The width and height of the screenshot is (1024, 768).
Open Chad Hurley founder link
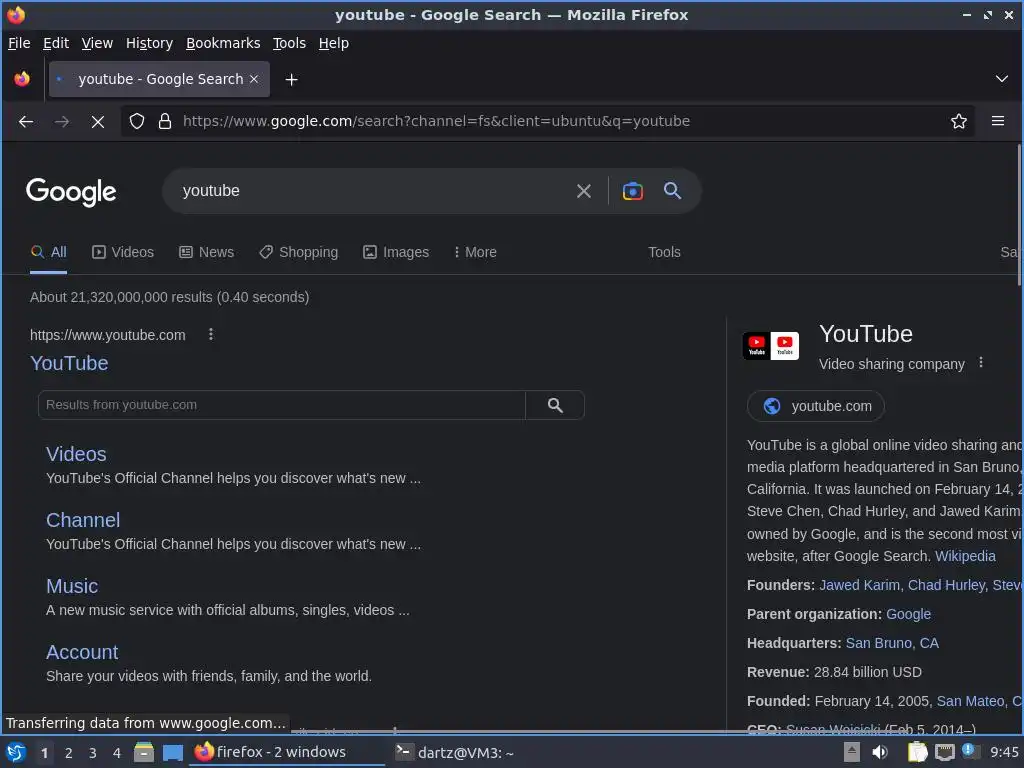pos(946,585)
